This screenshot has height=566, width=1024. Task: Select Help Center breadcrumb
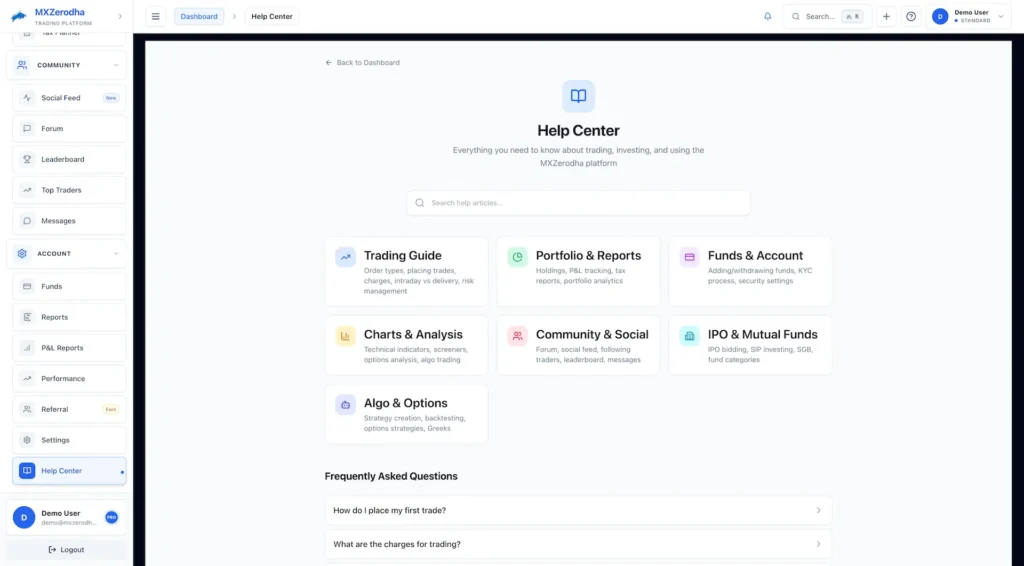click(272, 16)
